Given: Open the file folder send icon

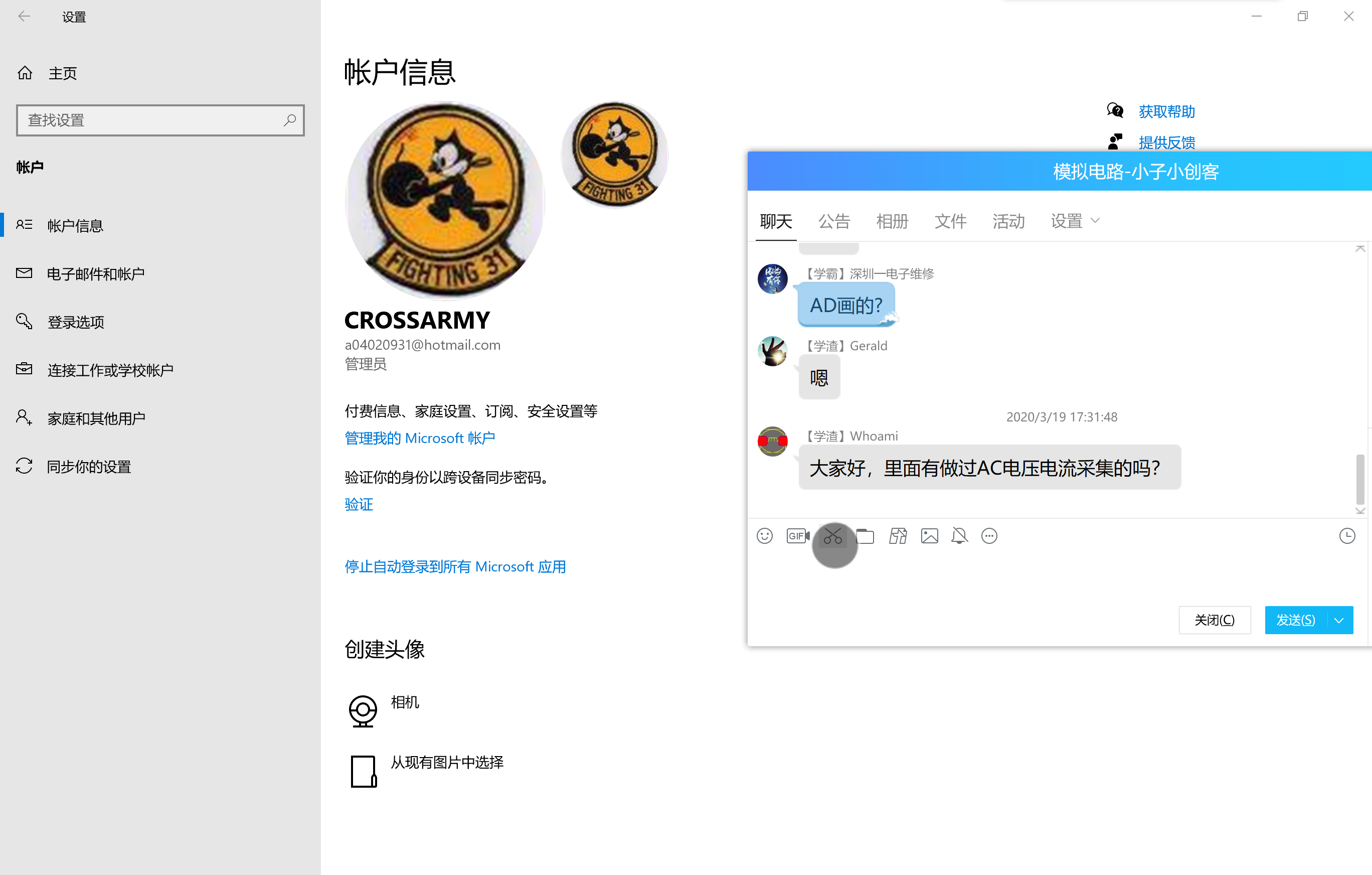Looking at the screenshot, I should click(865, 536).
